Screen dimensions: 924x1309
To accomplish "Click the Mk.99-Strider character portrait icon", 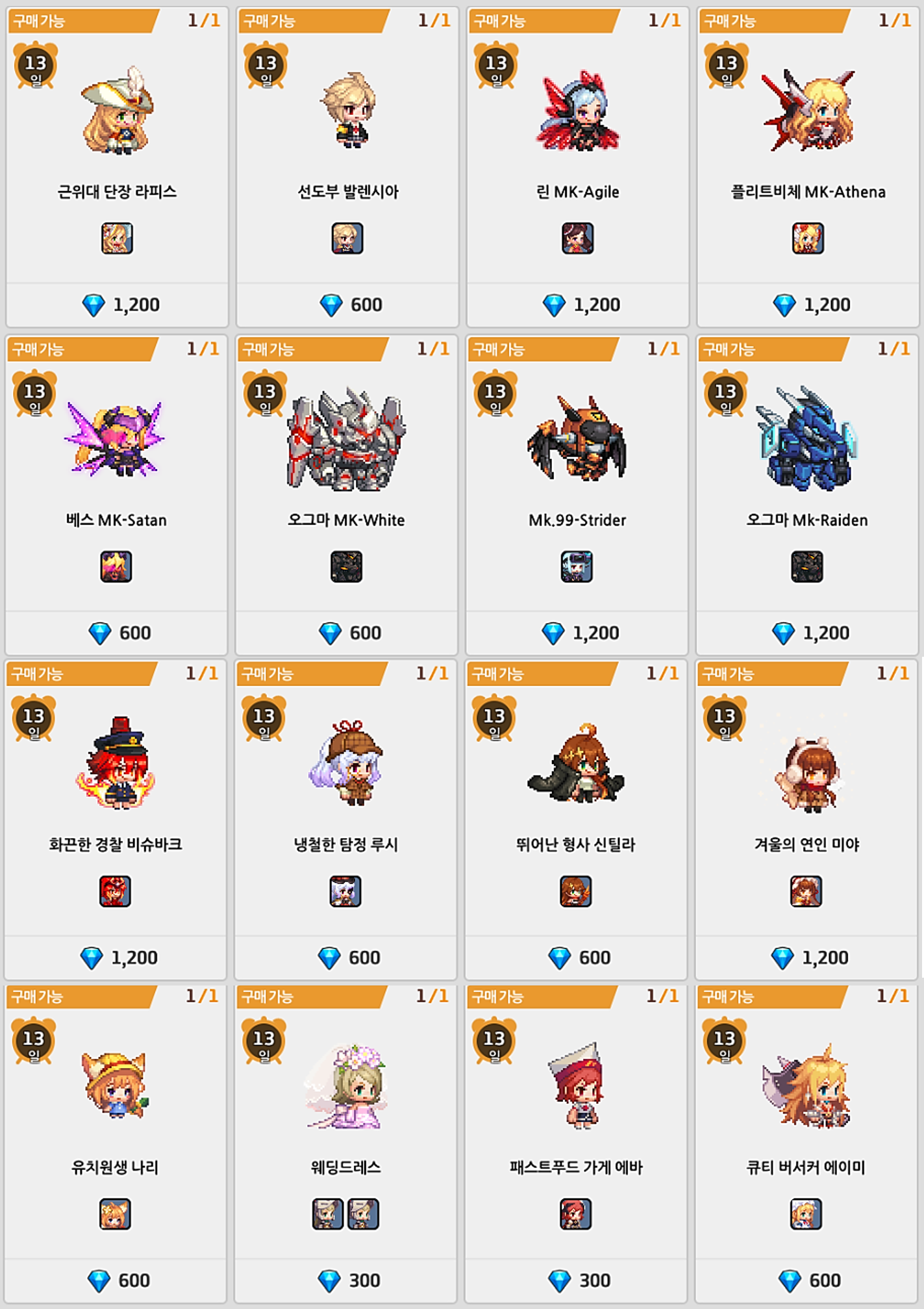I will click(x=577, y=566).
